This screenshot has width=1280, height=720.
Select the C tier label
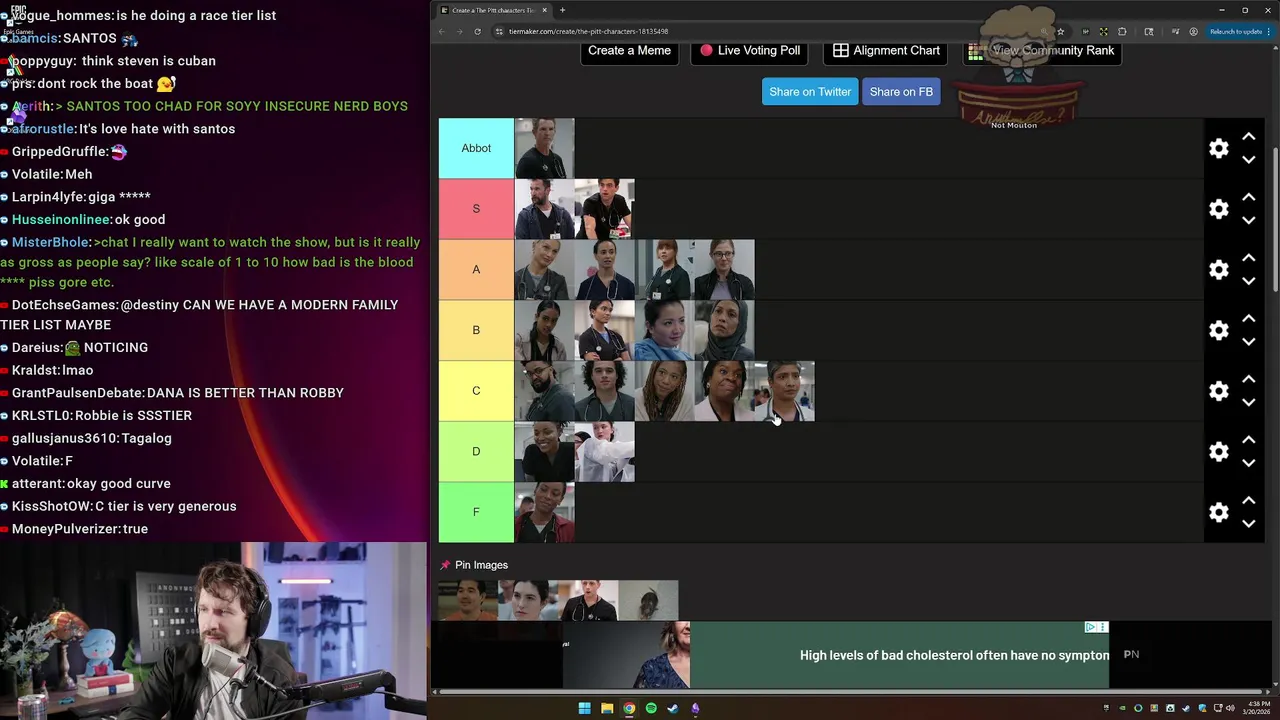(476, 391)
